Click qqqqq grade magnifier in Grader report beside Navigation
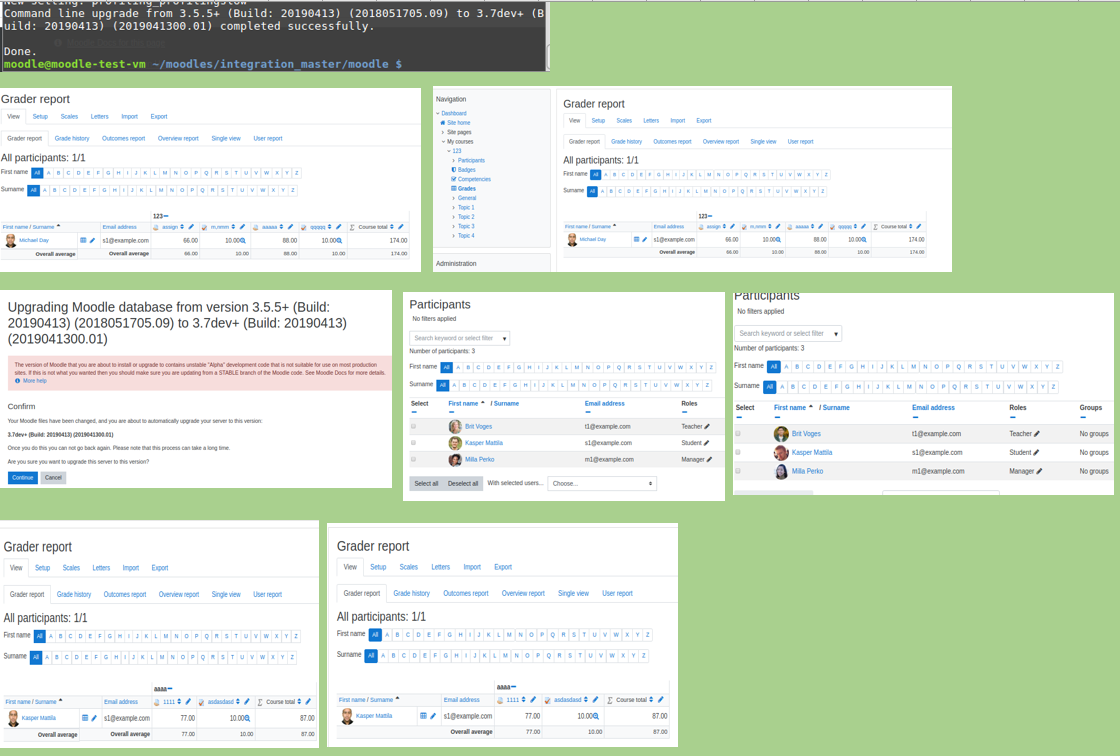 tap(864, 240)
